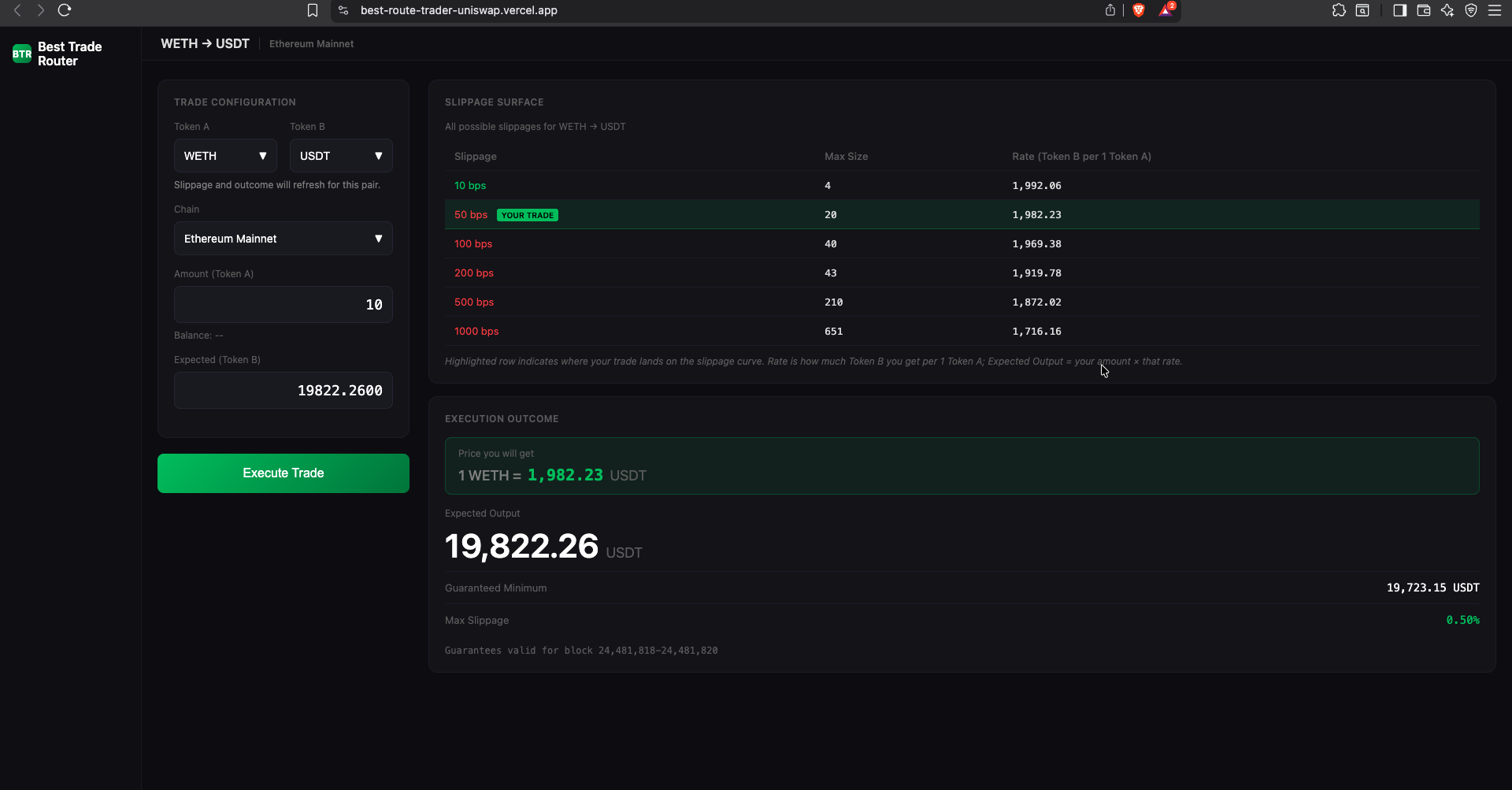Open the Brave VPN shield icon

click(1472, 10)
